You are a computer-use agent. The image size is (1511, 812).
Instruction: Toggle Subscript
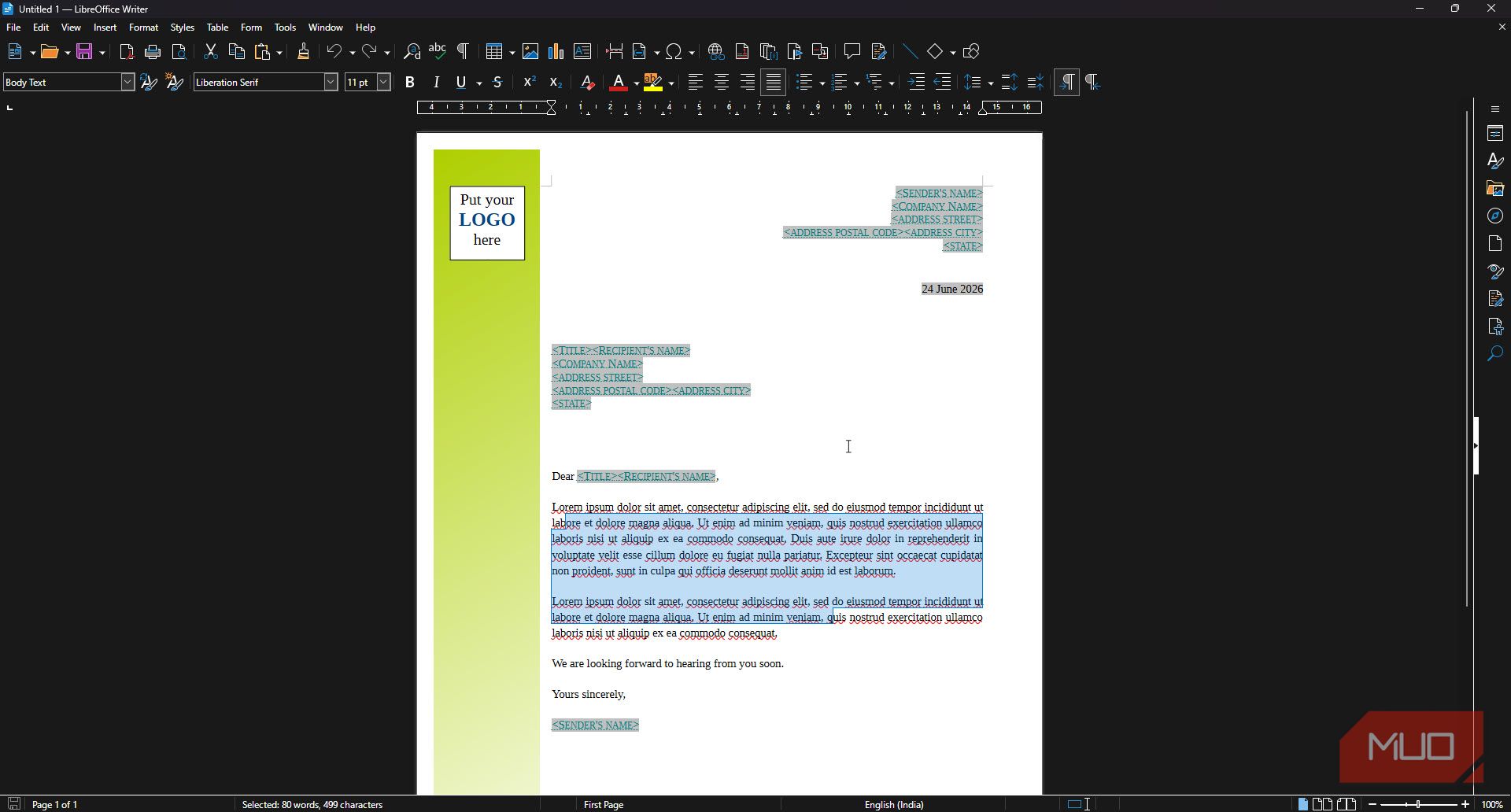[556, 83]
